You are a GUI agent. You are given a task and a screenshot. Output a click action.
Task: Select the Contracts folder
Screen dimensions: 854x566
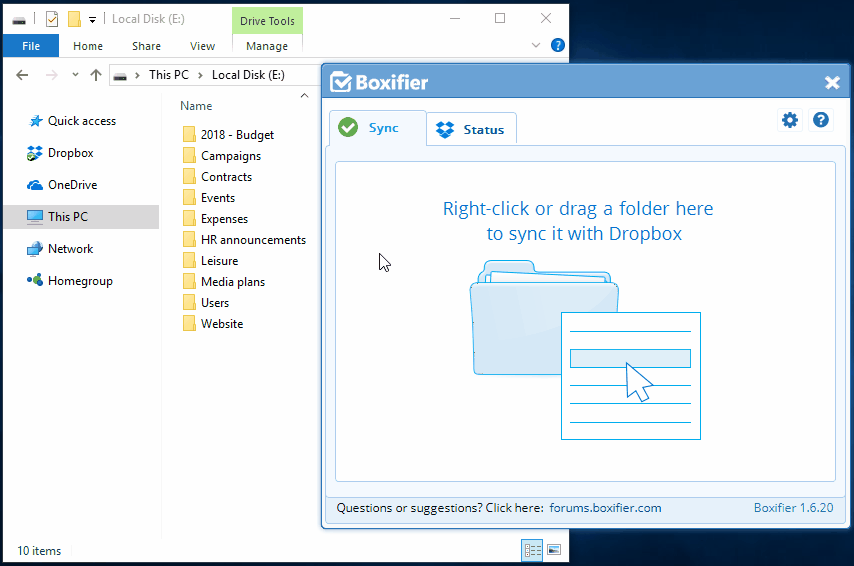coord(226,177)
